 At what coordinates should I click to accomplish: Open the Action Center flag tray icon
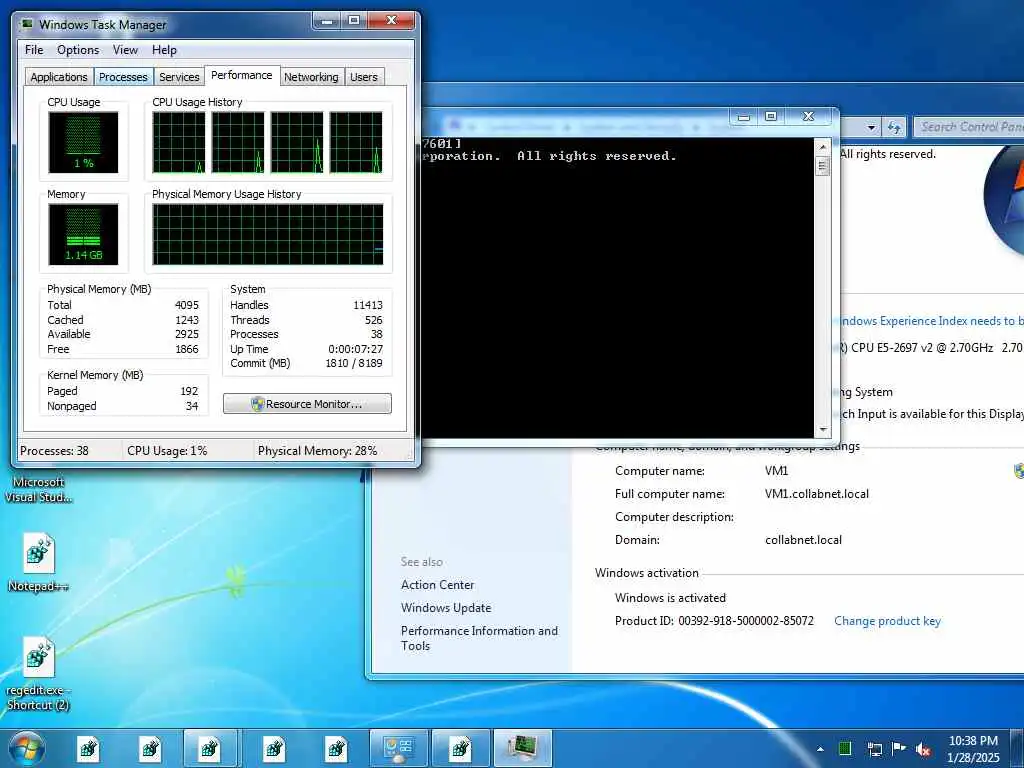(899, 748)
